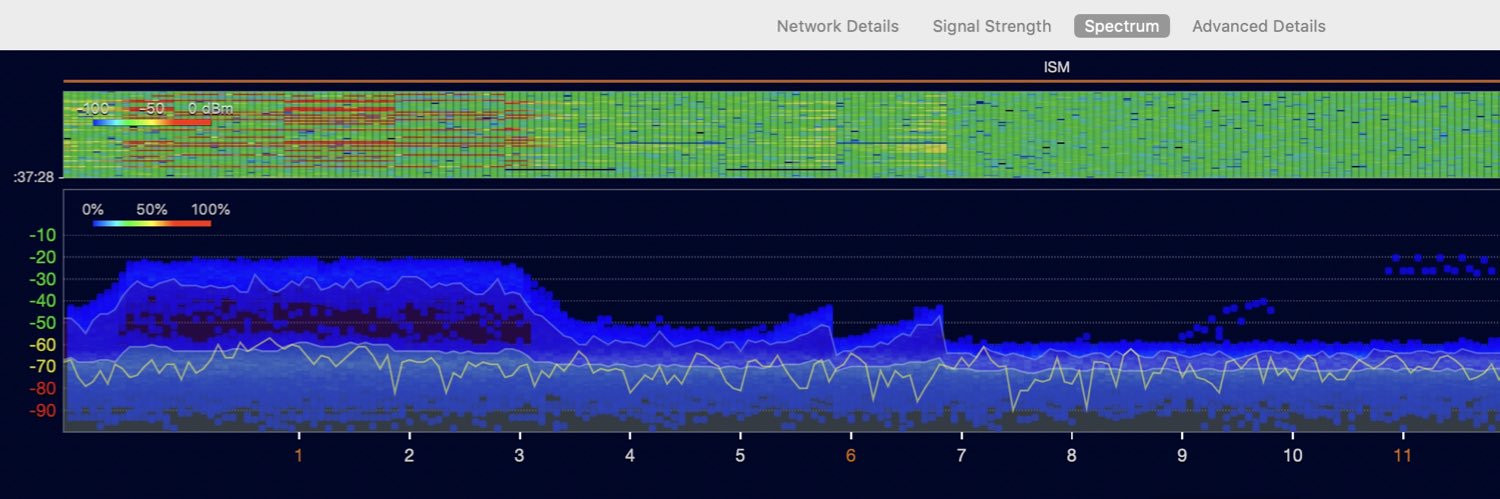Click the :37:28 waterfall timestamp
Image resolution: width=1500 pixels, height=499 pixels.
[x=36, y=177]
